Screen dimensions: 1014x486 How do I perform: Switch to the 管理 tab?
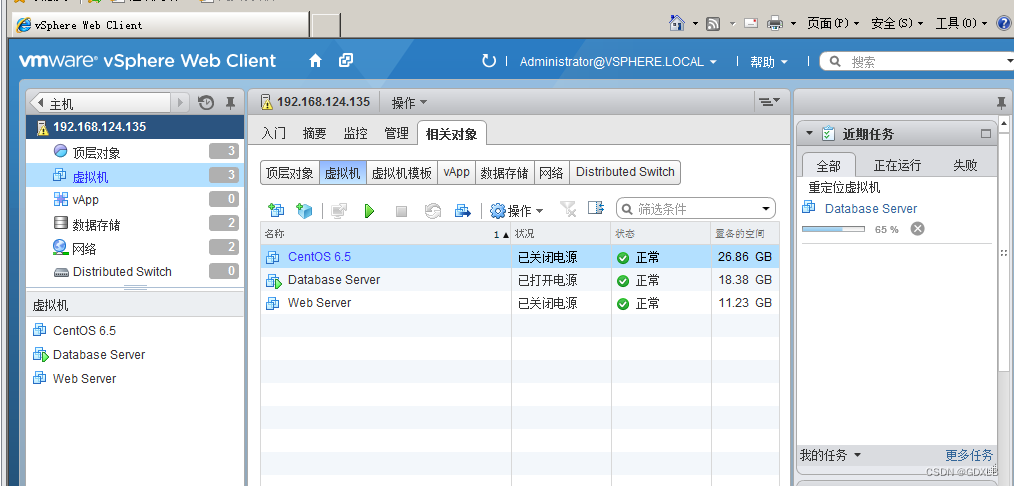coord(396,134)
